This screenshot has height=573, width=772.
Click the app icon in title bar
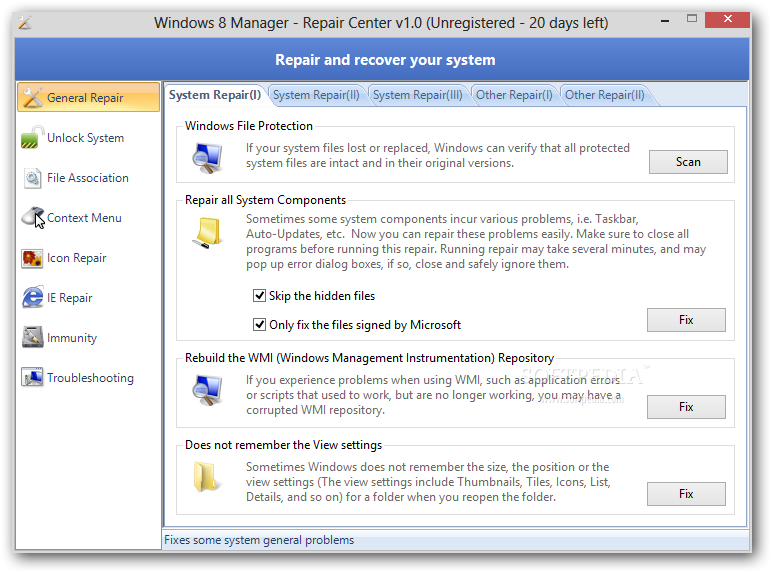click(25, 23)
